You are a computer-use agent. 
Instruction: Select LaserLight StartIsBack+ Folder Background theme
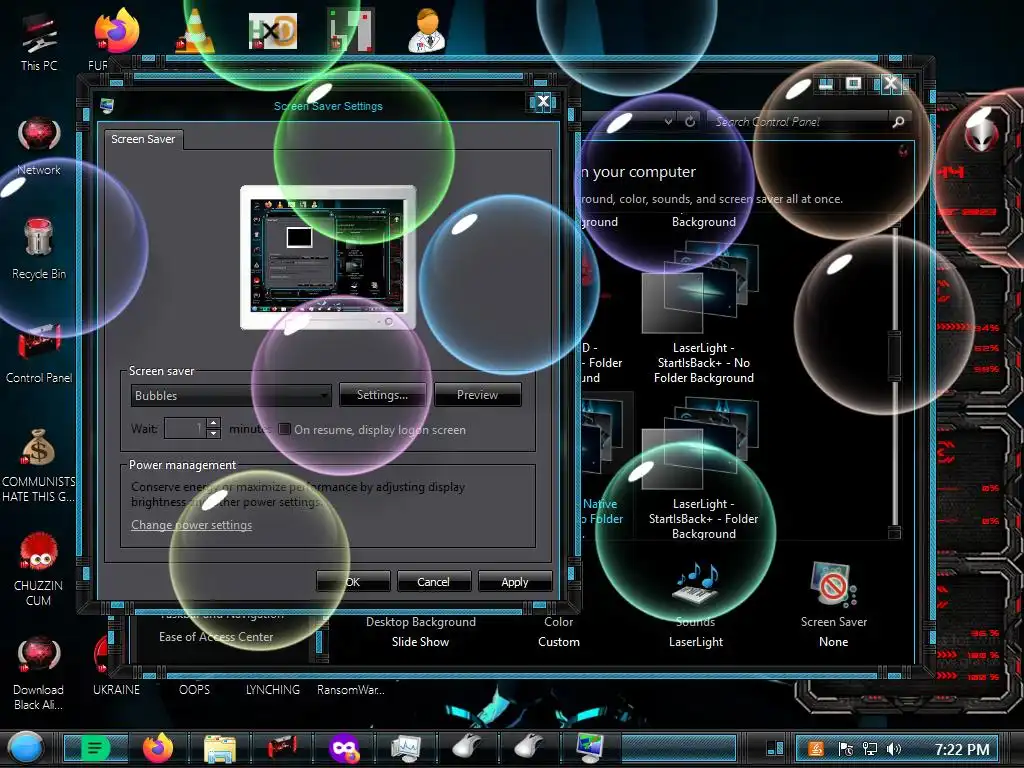click(703, 469)
